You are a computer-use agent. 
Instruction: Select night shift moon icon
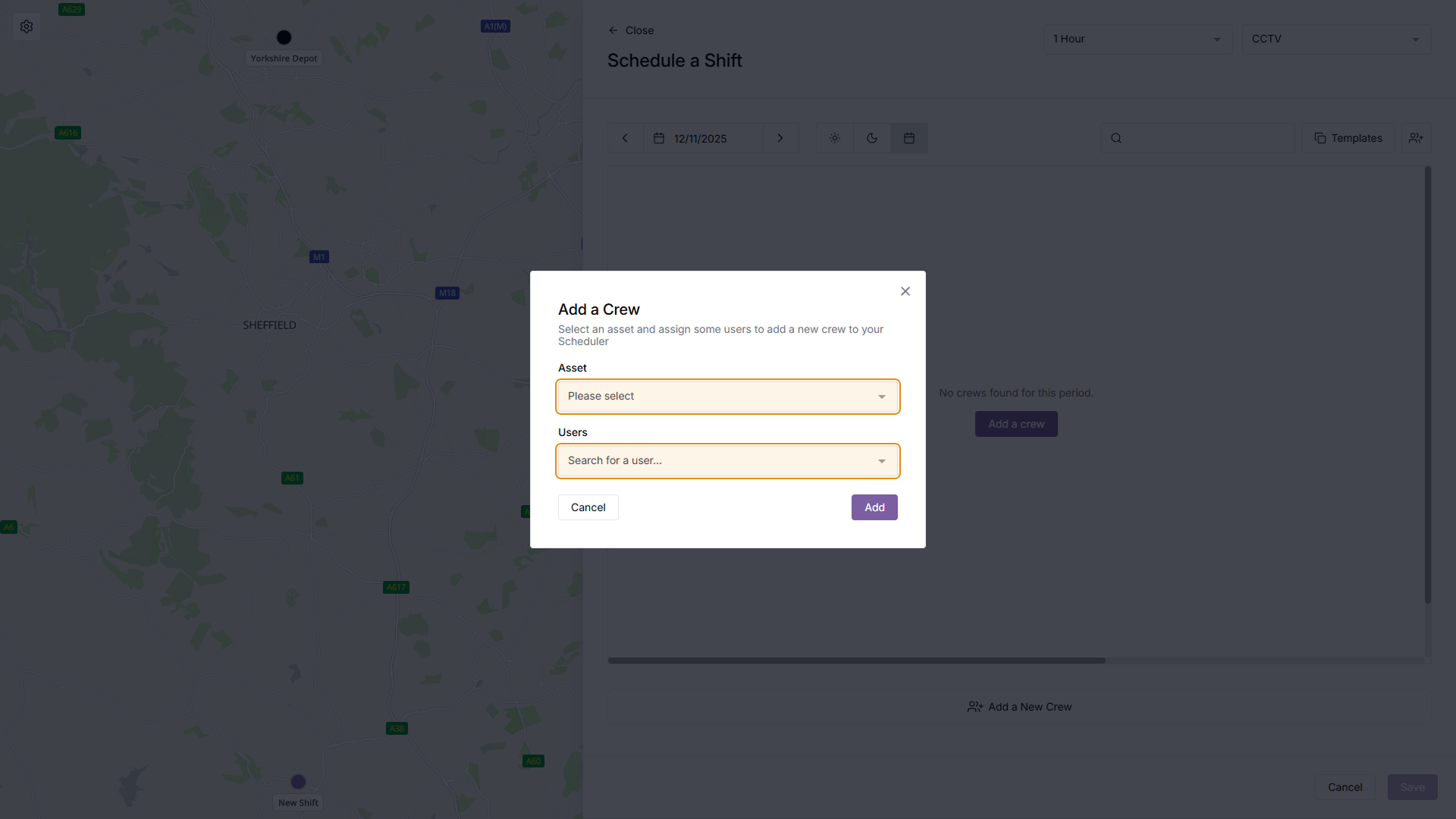tap(872, 138)
